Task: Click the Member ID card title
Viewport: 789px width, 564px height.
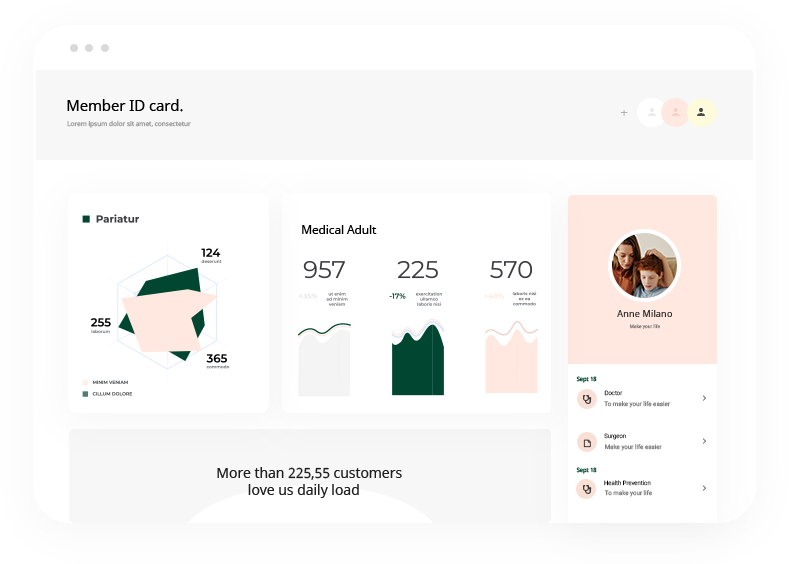Action: [125, 106]
